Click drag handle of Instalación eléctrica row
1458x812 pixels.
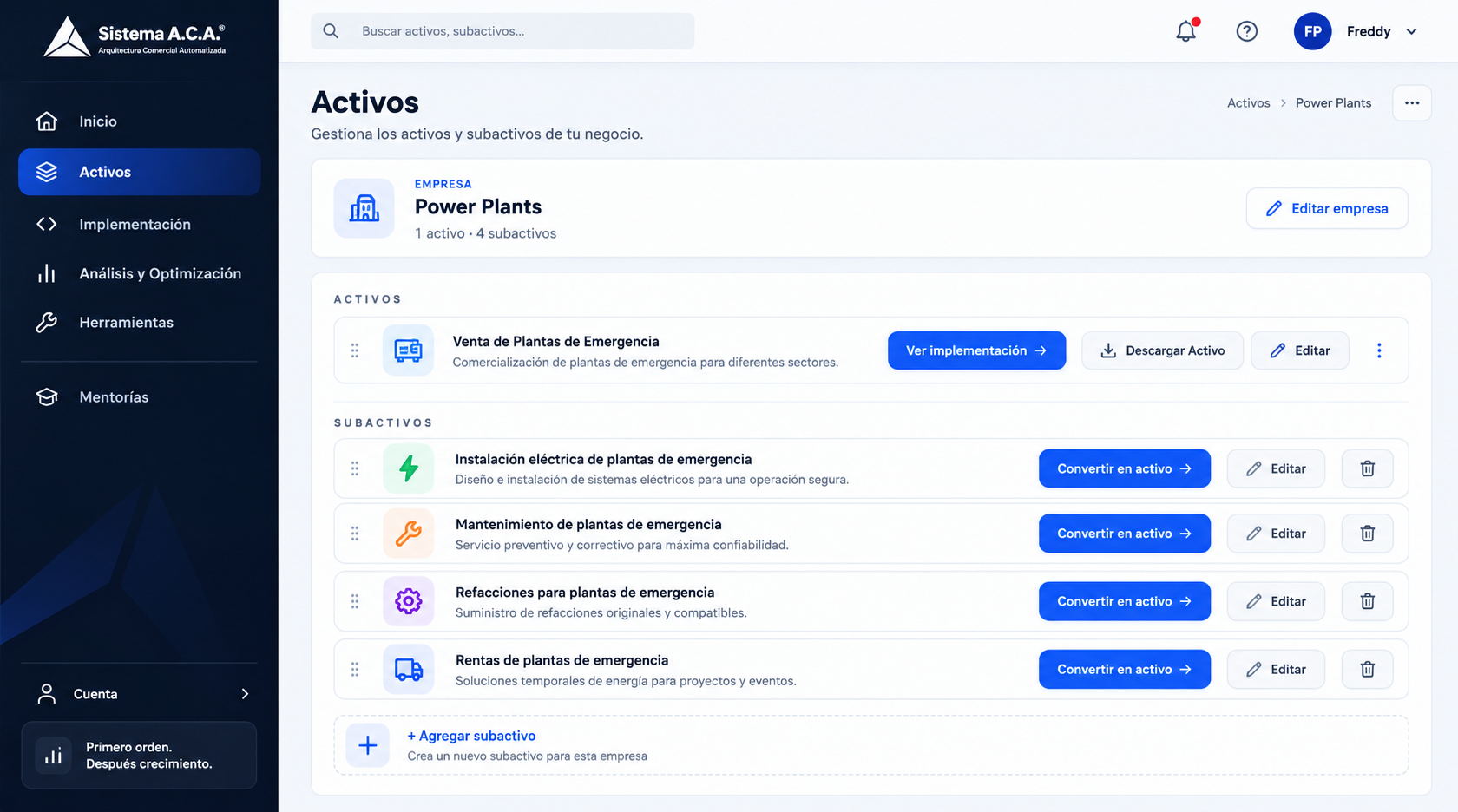[x=355, y=468]
